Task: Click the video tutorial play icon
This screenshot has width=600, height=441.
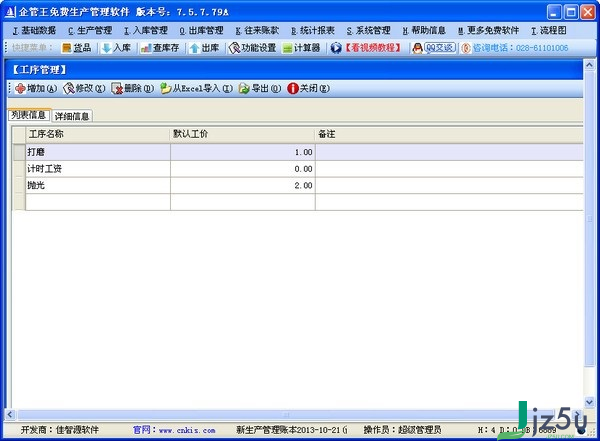Action: click(336, 48)
